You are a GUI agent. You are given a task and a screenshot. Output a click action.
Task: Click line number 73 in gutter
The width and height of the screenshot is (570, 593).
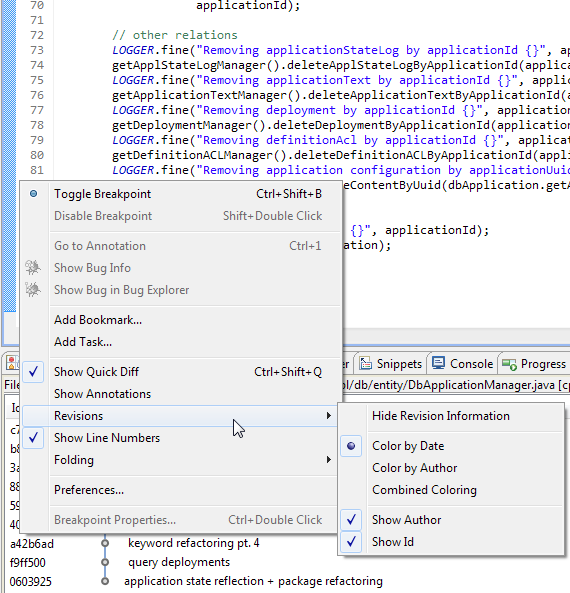coord(37,50)
